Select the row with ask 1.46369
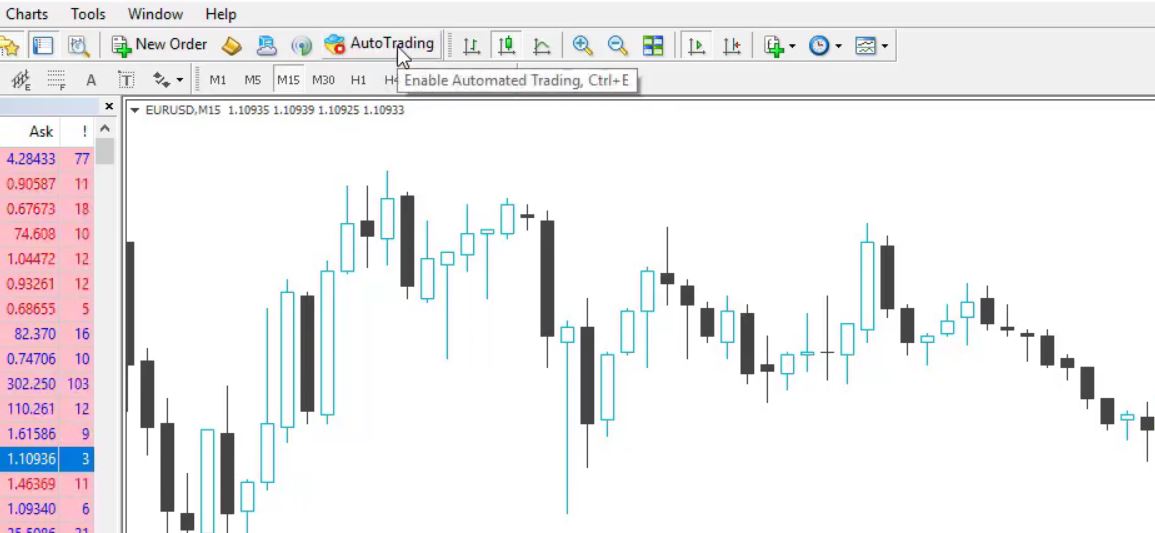1155x533 pixels. point(47,484)
